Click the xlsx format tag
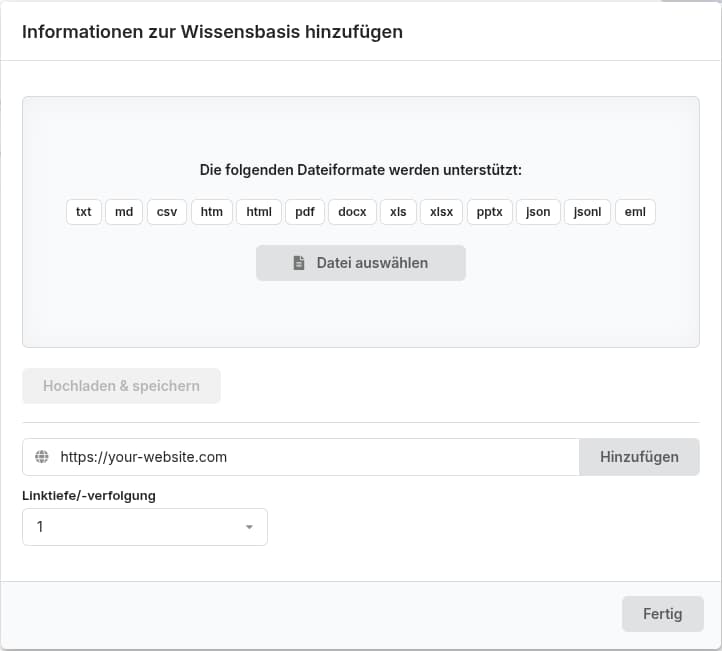Screen dimensions: 722x651 point(441,212)
